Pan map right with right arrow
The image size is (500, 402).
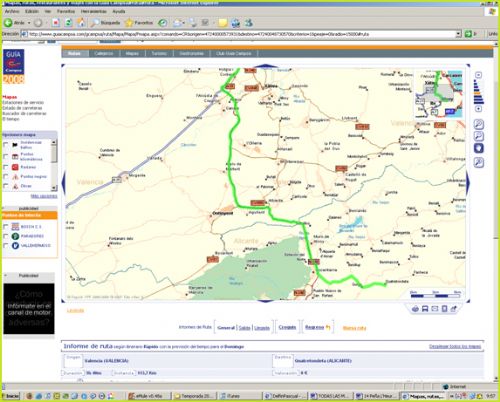[x=468, y=183]
